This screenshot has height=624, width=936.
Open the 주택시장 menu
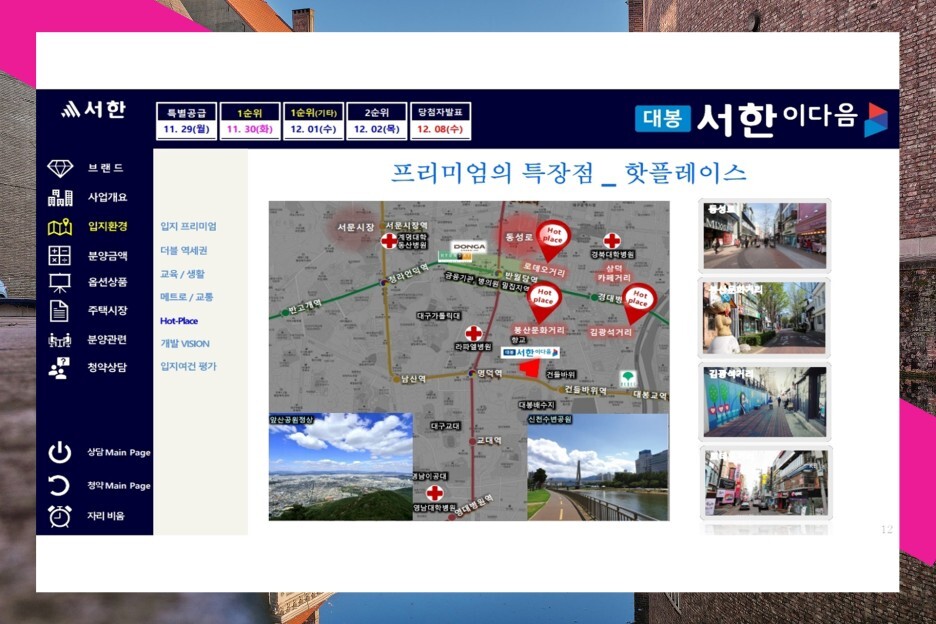pos(107,311)
